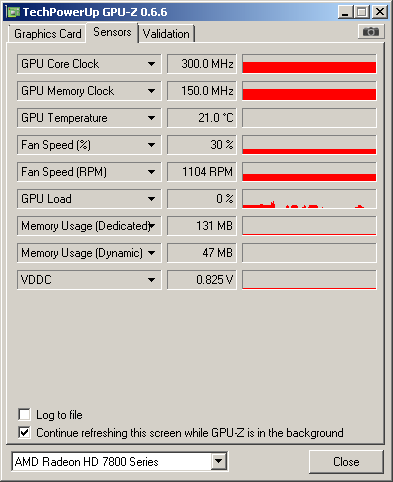Expand the GPU Memory Clock sensor dropdown

click(x=152, y=91)
